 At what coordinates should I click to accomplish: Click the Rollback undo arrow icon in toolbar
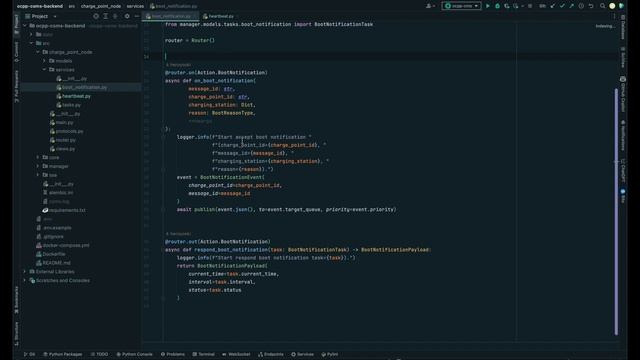591,6
